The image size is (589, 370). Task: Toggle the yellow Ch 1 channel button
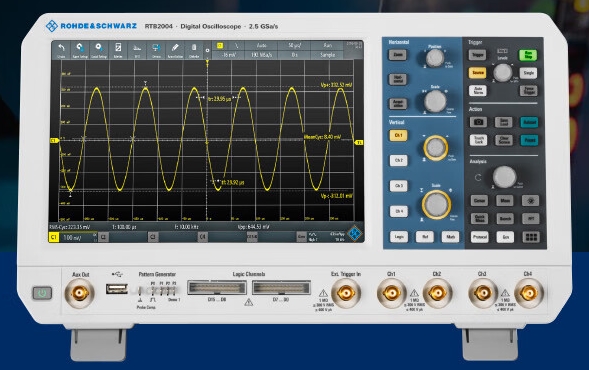(399, 135)
